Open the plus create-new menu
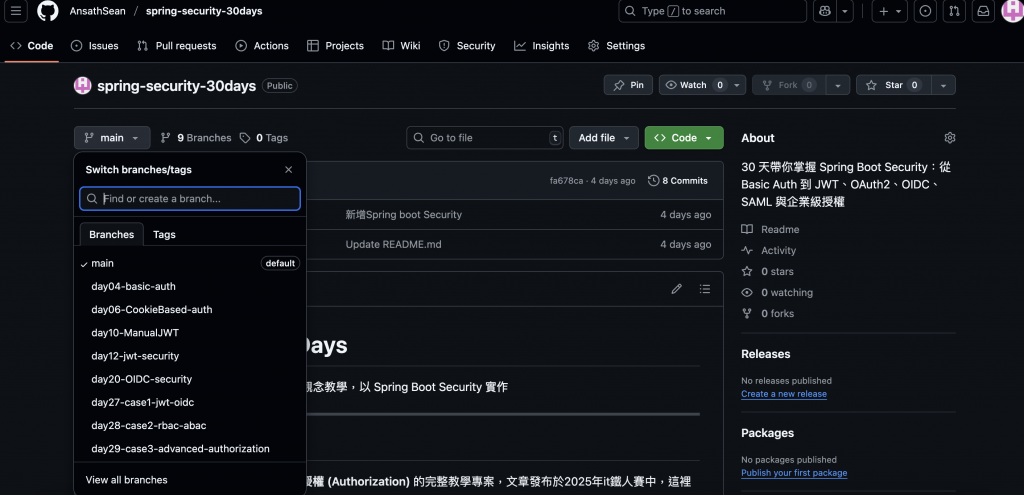Viewport: 1024px width, 495px height. tap(889, 11)
